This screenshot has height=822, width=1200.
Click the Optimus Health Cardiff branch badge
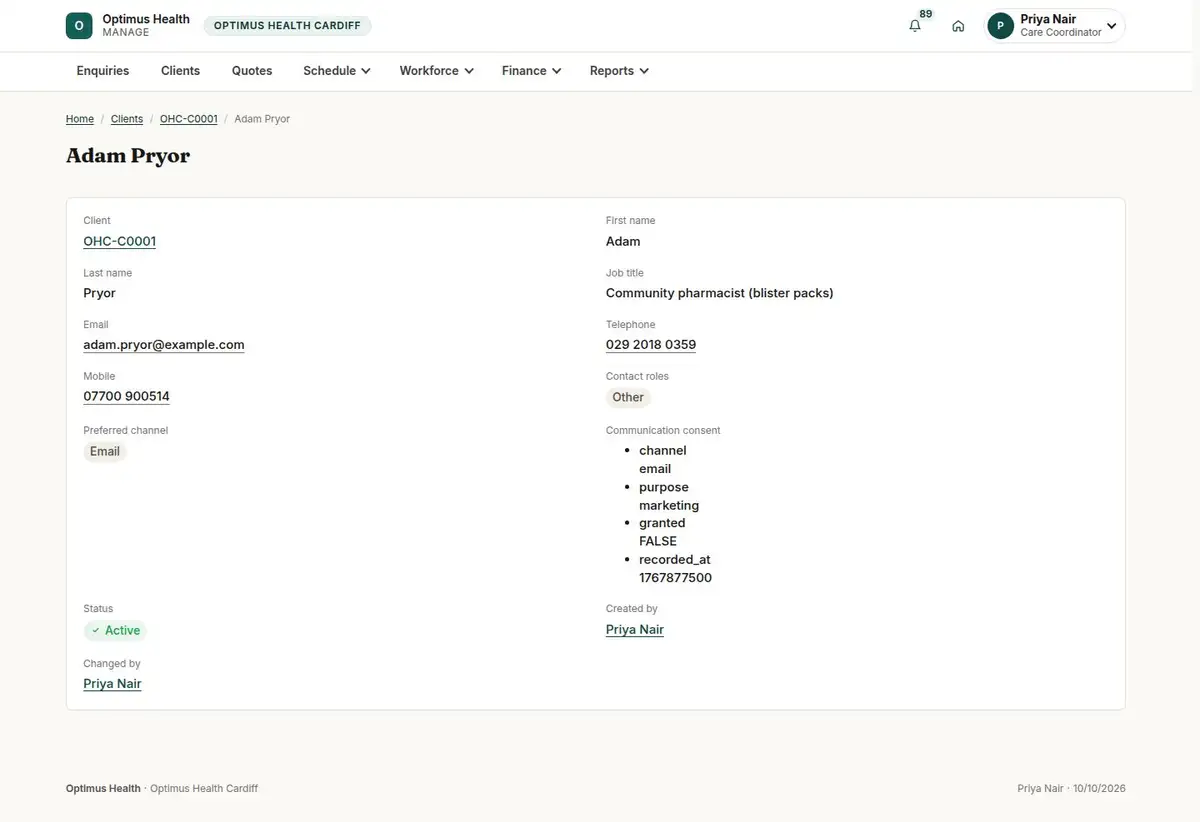[287, 26]
